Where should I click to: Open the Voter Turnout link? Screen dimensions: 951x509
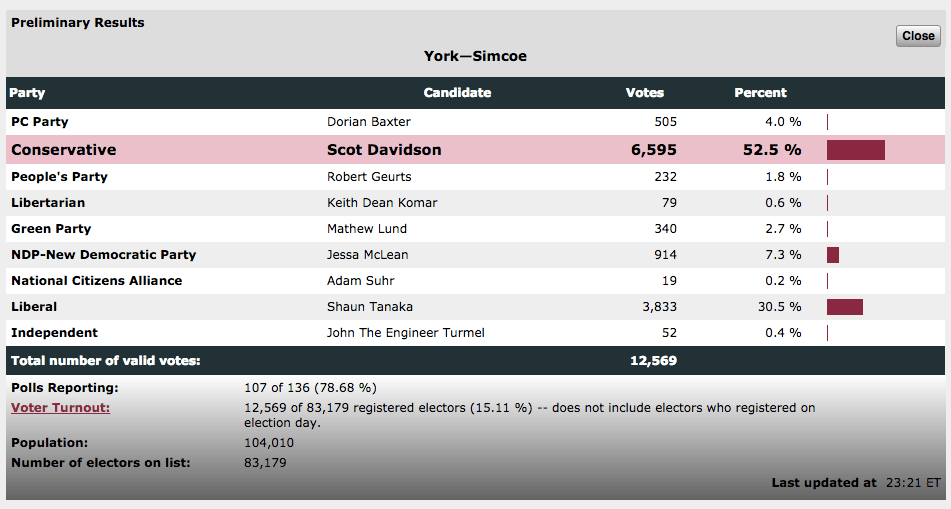pyautogui.click(x=61, y=408)
